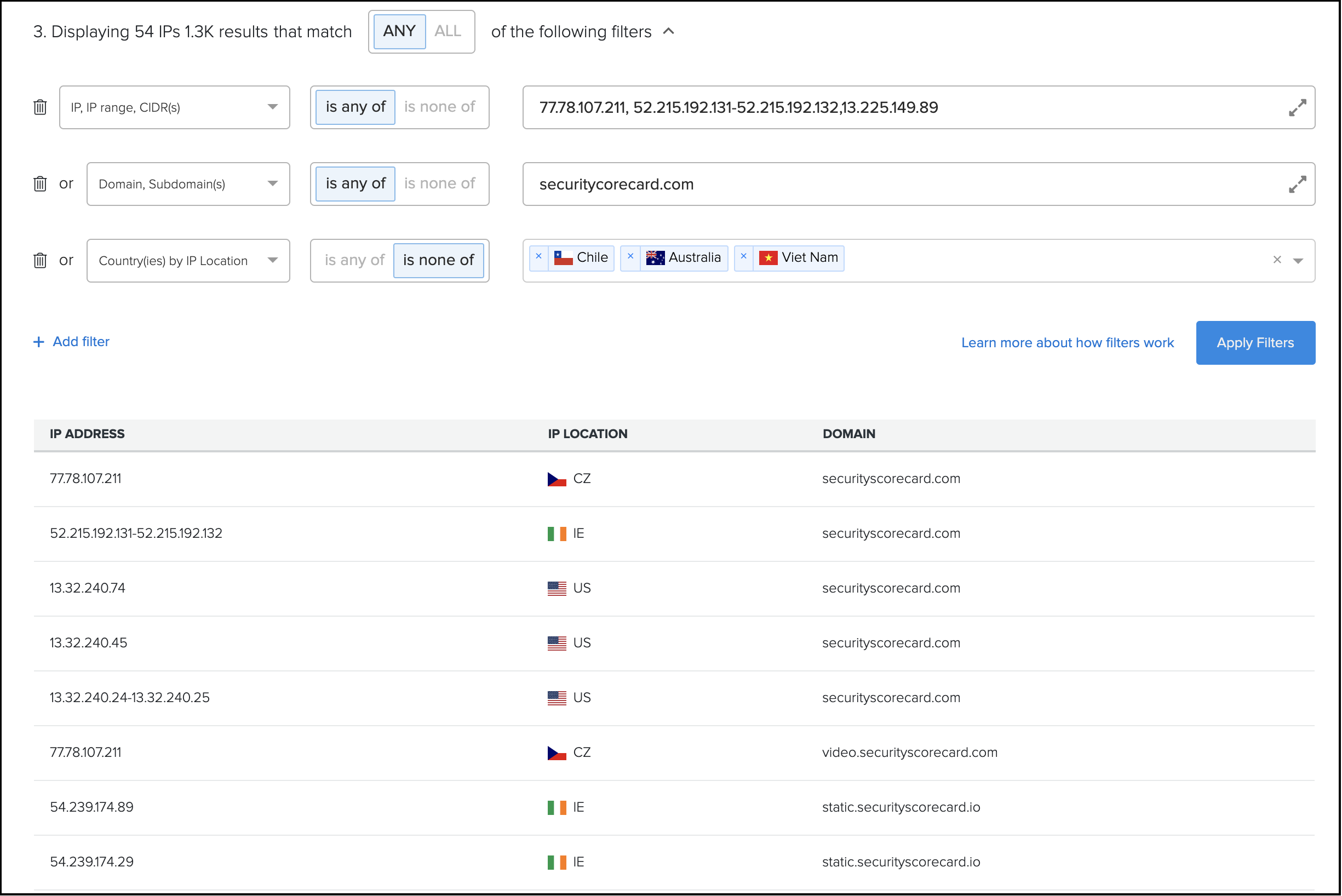Click the IP ADDRESS column header
This screenshot has width=1342, height=896.
87,434
